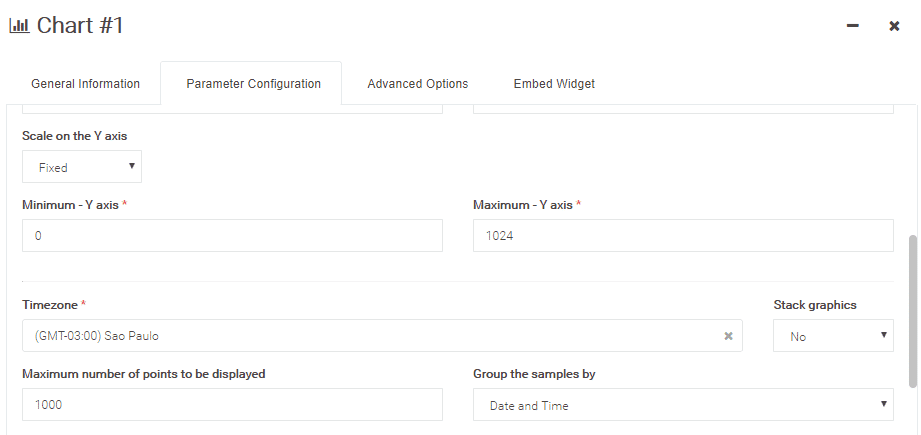Focus the Maximum - Y axis field showing 1024
This screenshot has width=921, height=435.
click(x=683, y=236)
